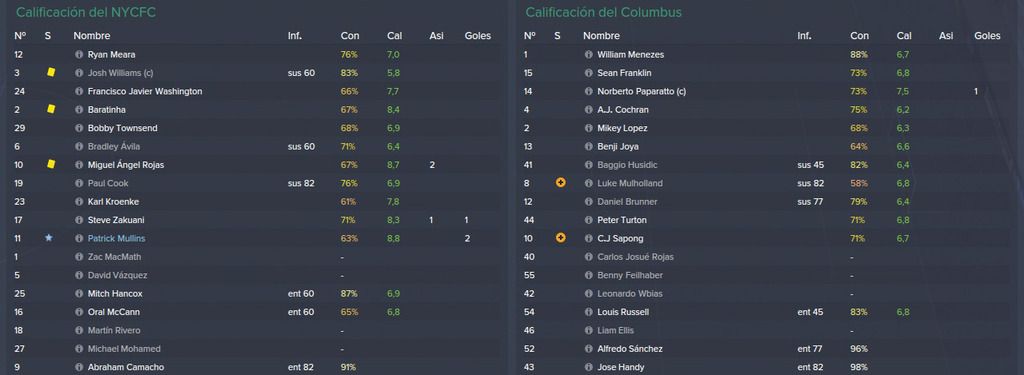Sort NYCFC table by Cal column
Screen dimensions: 1024x375
coord(394,36)
